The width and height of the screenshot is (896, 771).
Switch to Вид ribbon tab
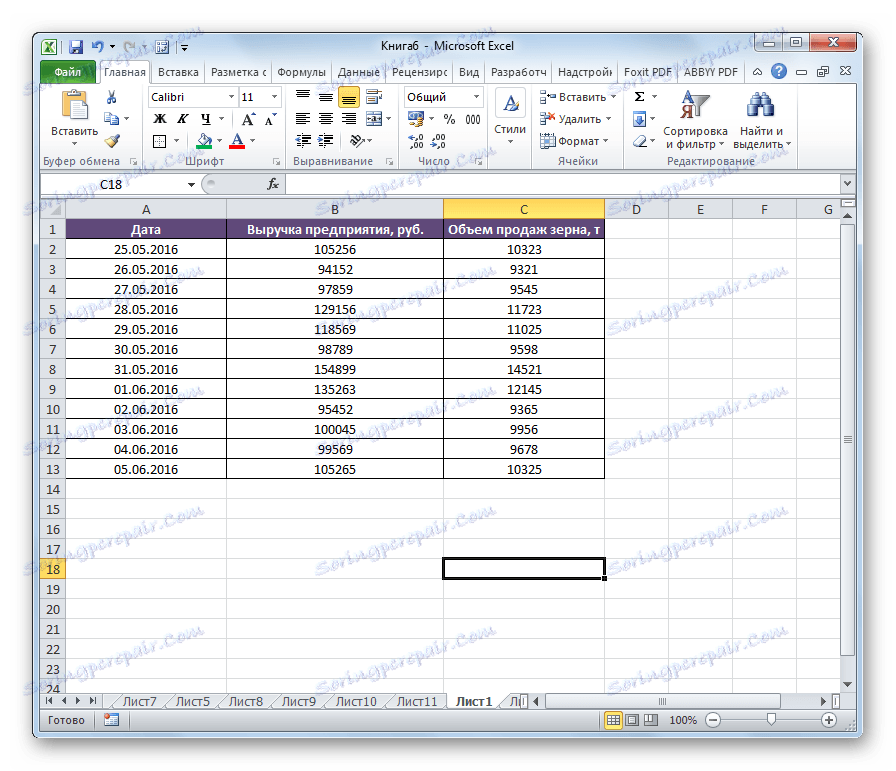[x=469, y=72]
